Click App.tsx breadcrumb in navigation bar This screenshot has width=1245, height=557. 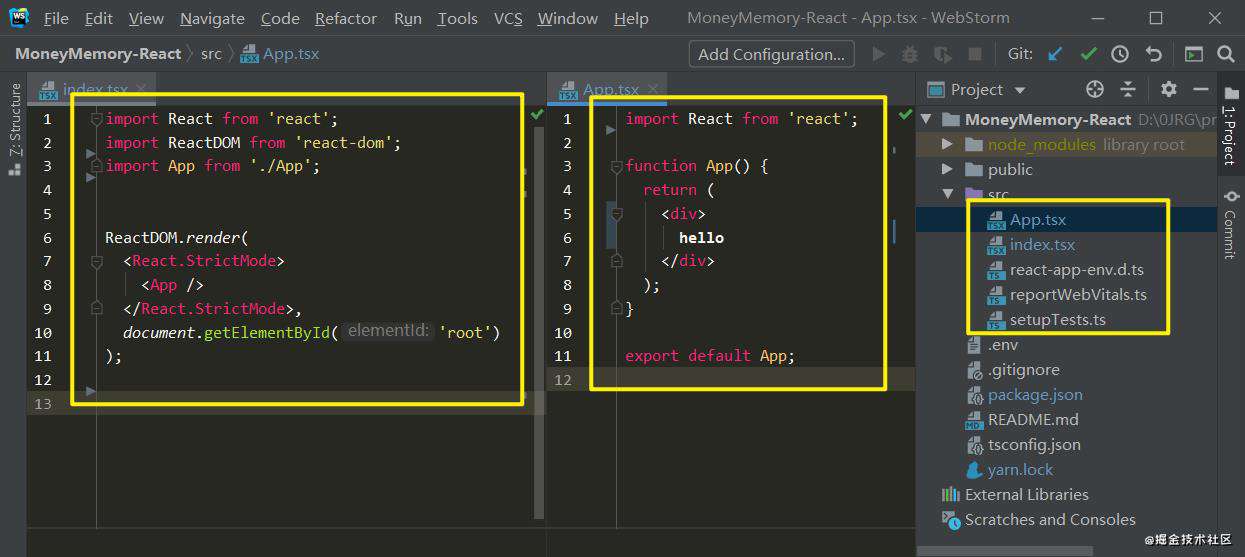point(280,54)
